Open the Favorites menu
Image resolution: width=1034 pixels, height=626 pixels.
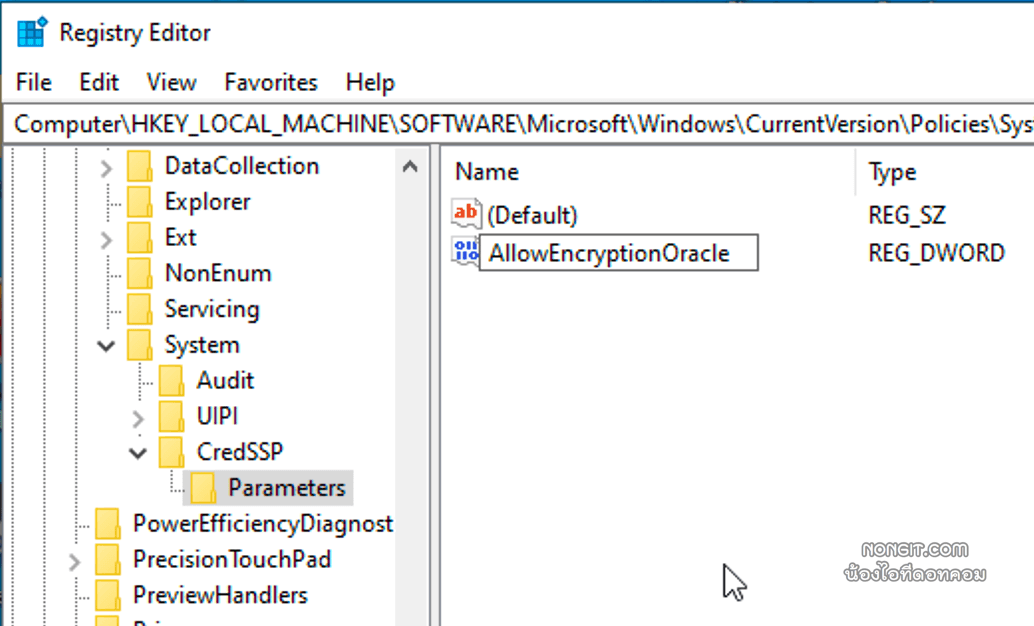270,82
